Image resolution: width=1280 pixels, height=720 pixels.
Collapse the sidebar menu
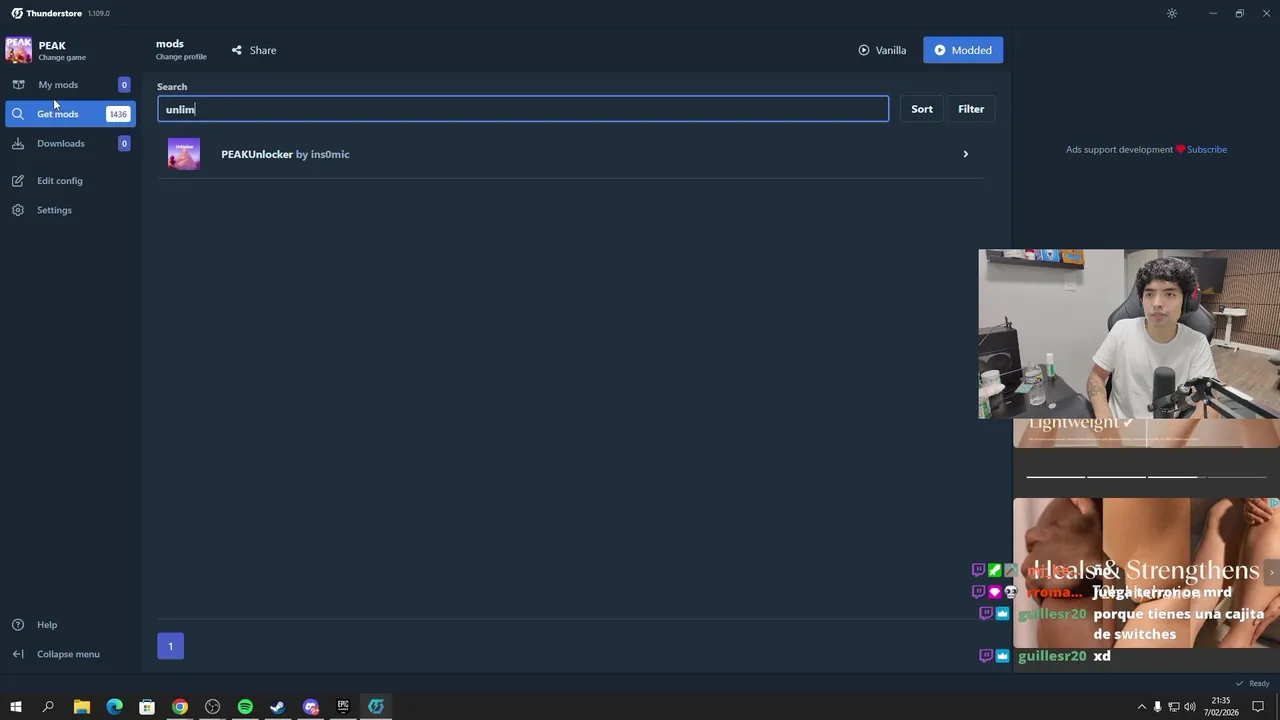(68, 654)
